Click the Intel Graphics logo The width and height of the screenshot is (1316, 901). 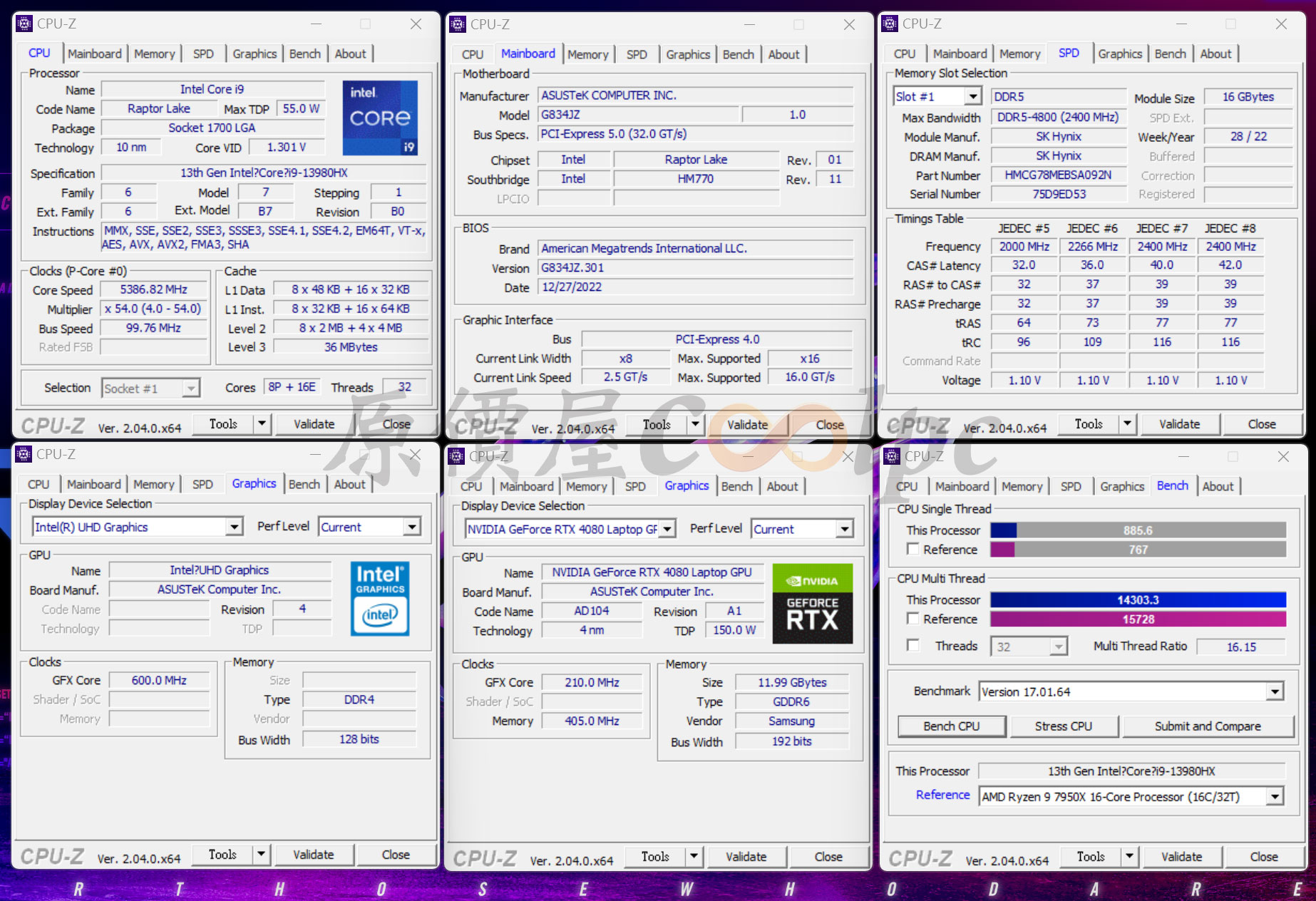click(x=380, y=599)
